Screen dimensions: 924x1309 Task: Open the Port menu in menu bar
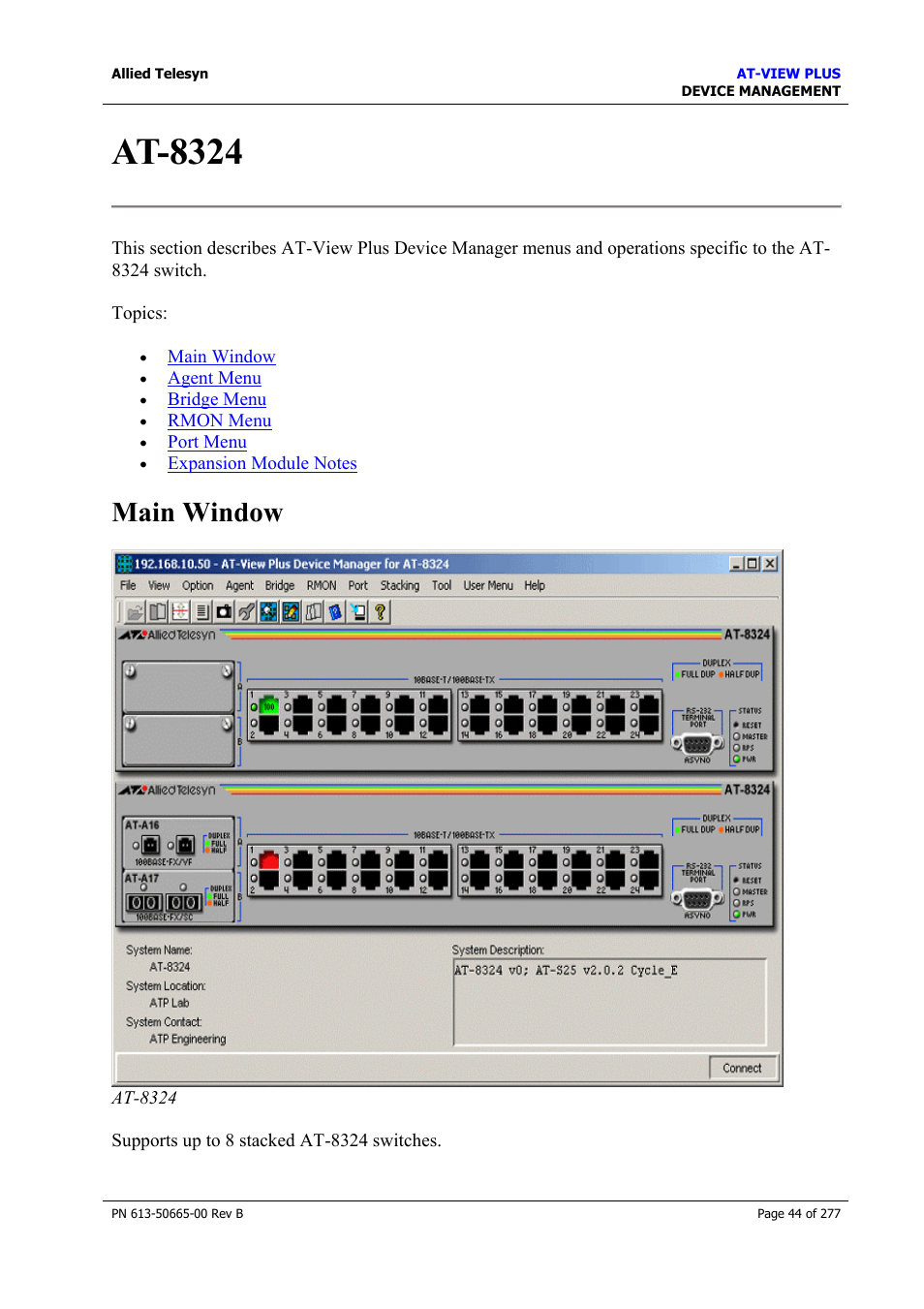pyautogui.click(x=358, y=586)
